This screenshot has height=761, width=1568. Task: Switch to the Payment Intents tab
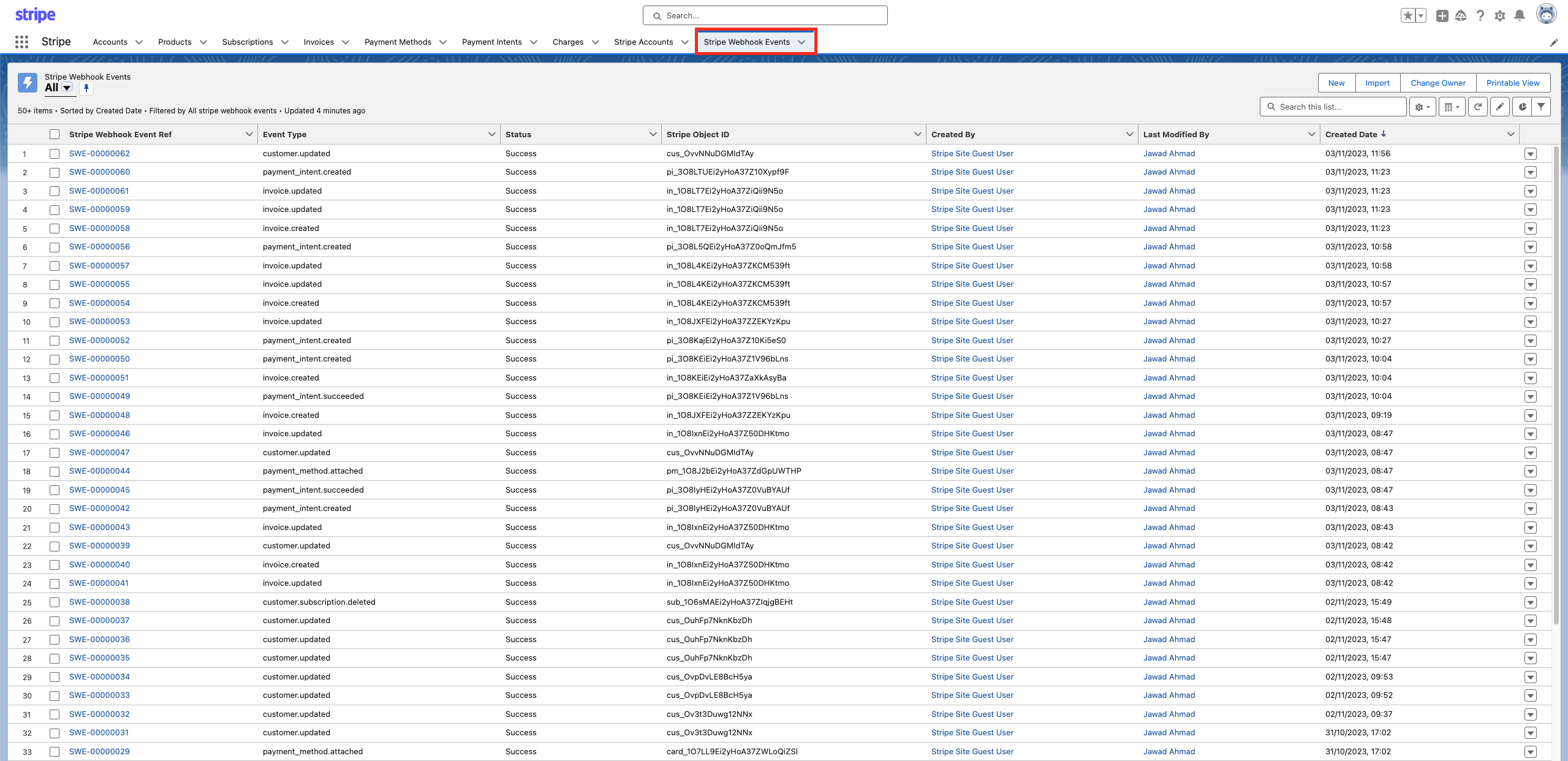(491, 42)
